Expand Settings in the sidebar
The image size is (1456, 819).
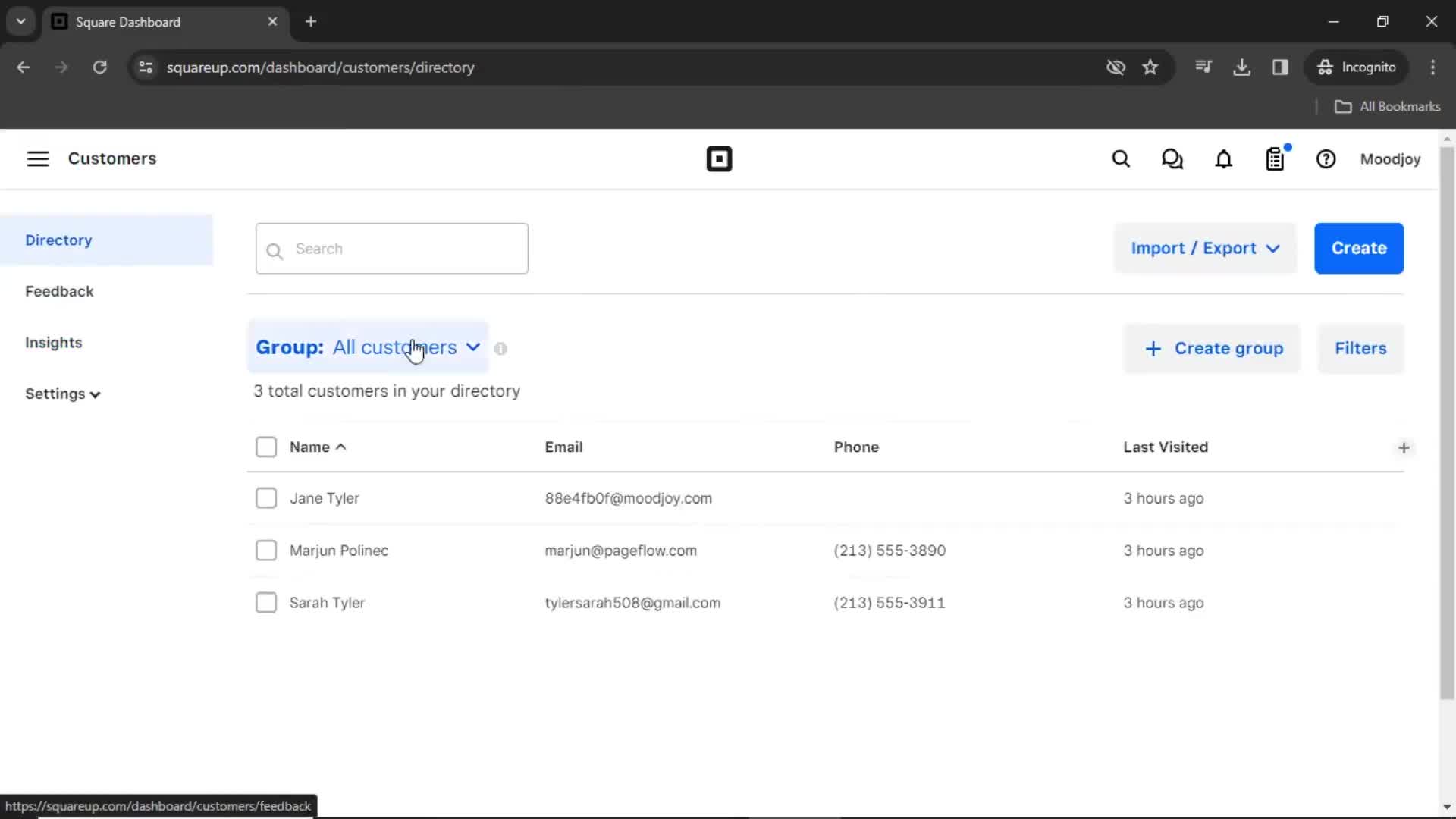click(62, 394)
